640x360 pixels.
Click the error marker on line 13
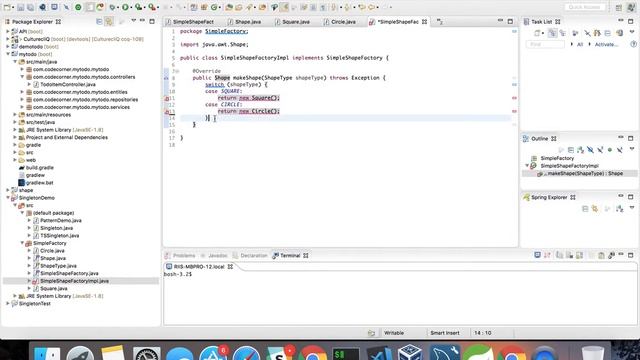(x=167, y=111)
